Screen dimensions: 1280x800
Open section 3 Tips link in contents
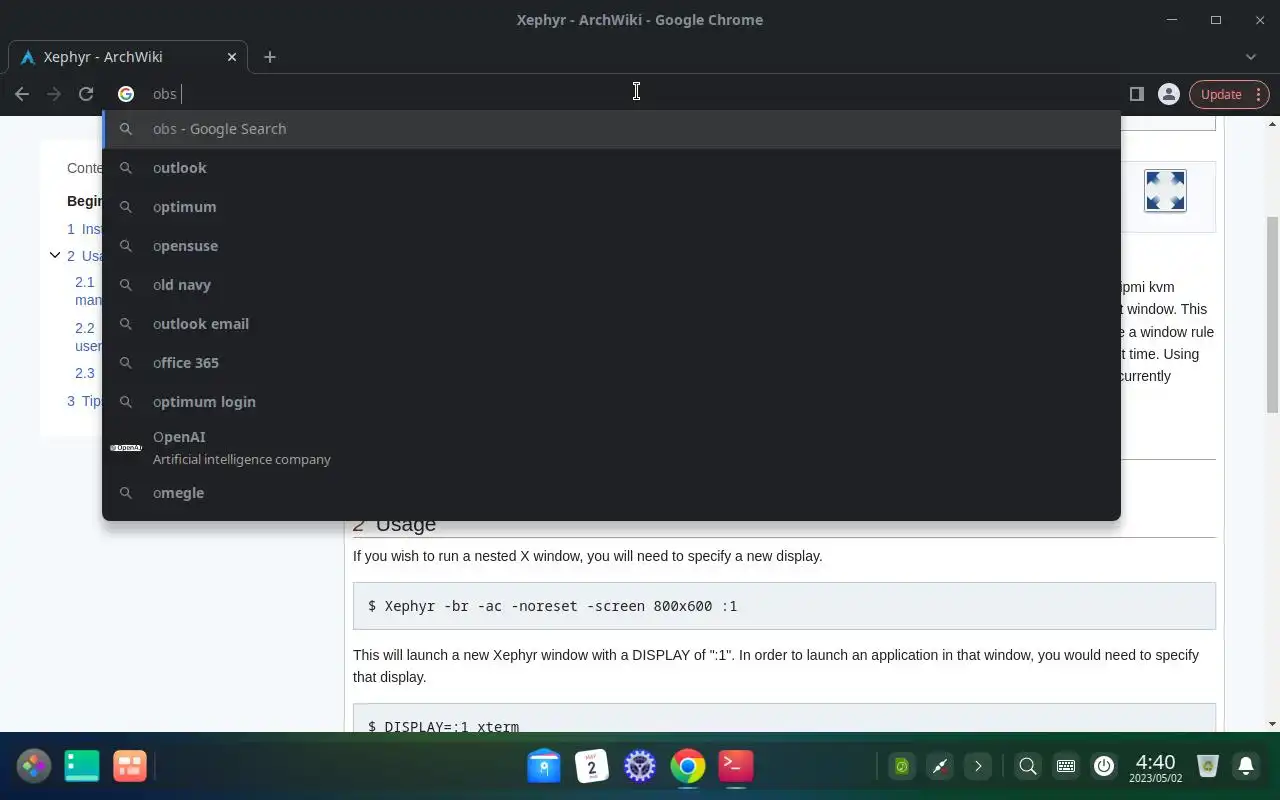point(84,401)
